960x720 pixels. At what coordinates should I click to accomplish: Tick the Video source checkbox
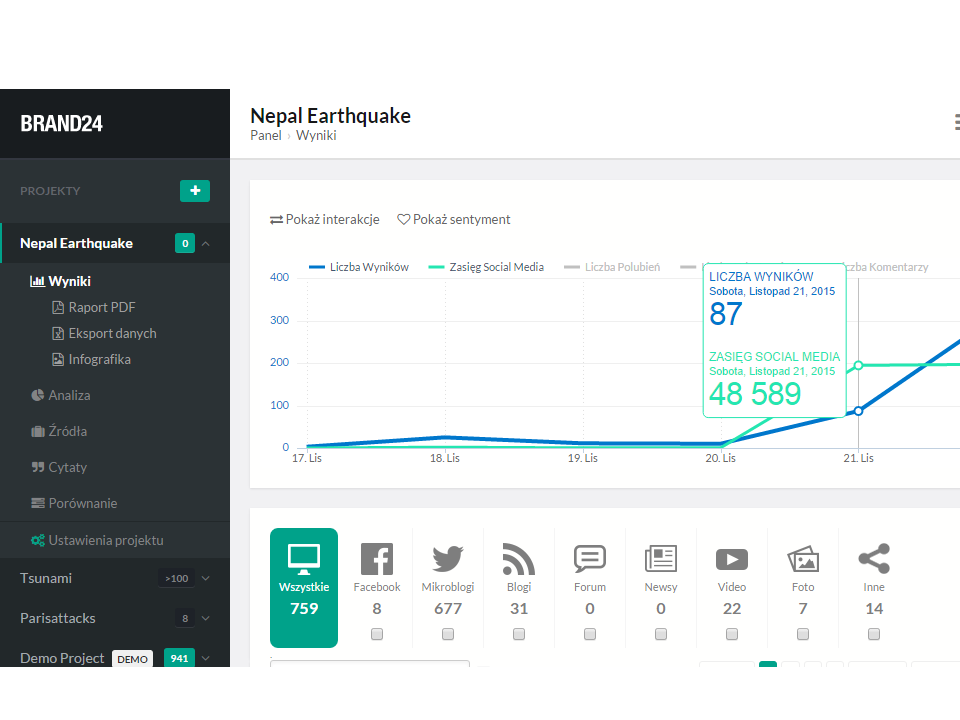[x=732, y=634]
